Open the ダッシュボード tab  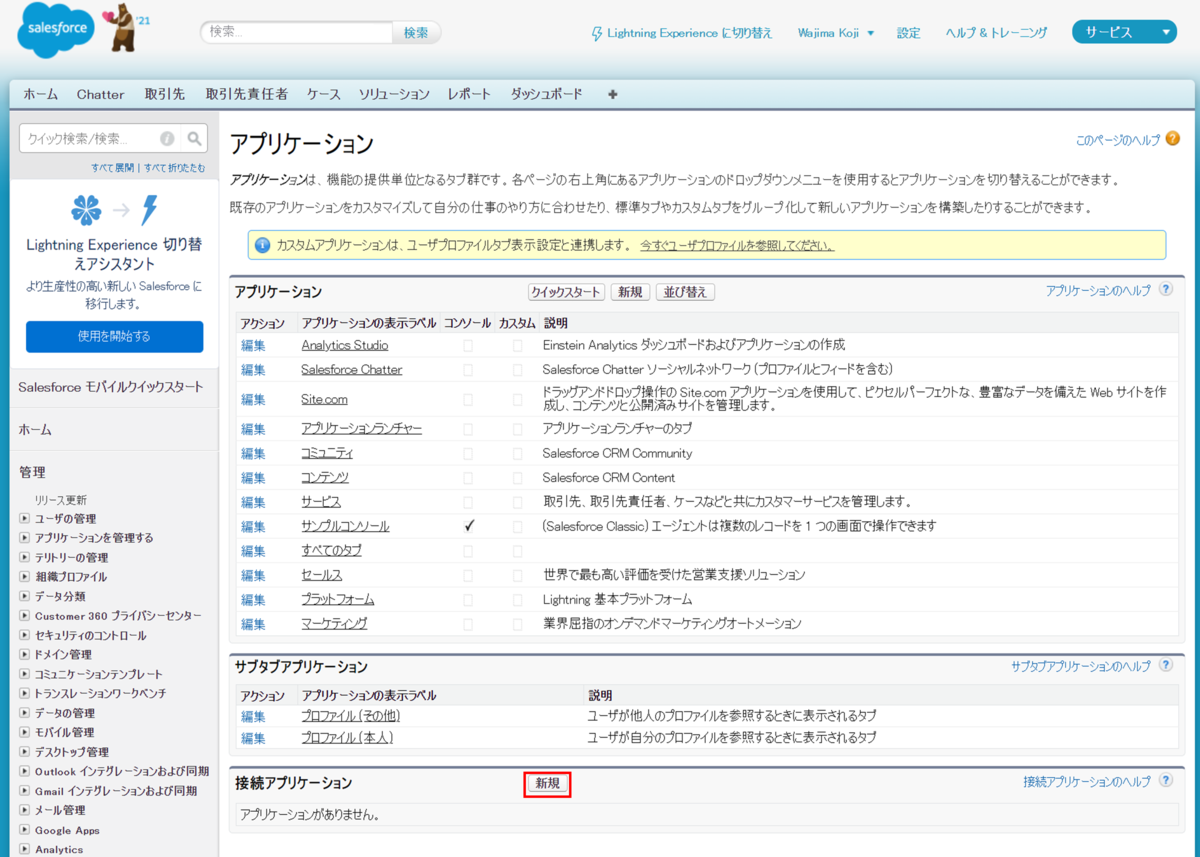pyautogui.click(x=547, y=94)
